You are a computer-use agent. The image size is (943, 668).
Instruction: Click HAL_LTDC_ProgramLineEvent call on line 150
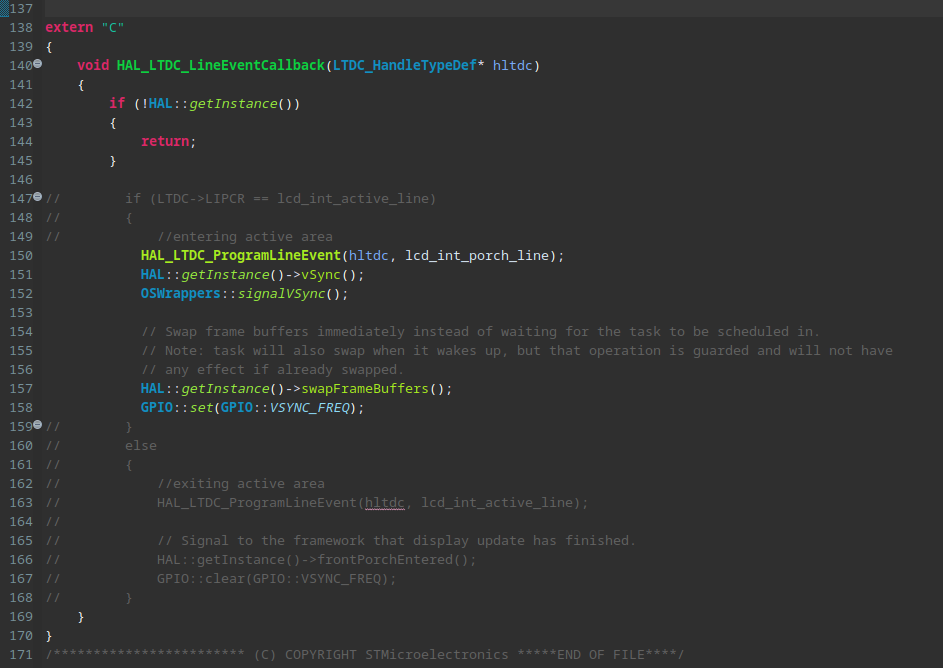241,256
